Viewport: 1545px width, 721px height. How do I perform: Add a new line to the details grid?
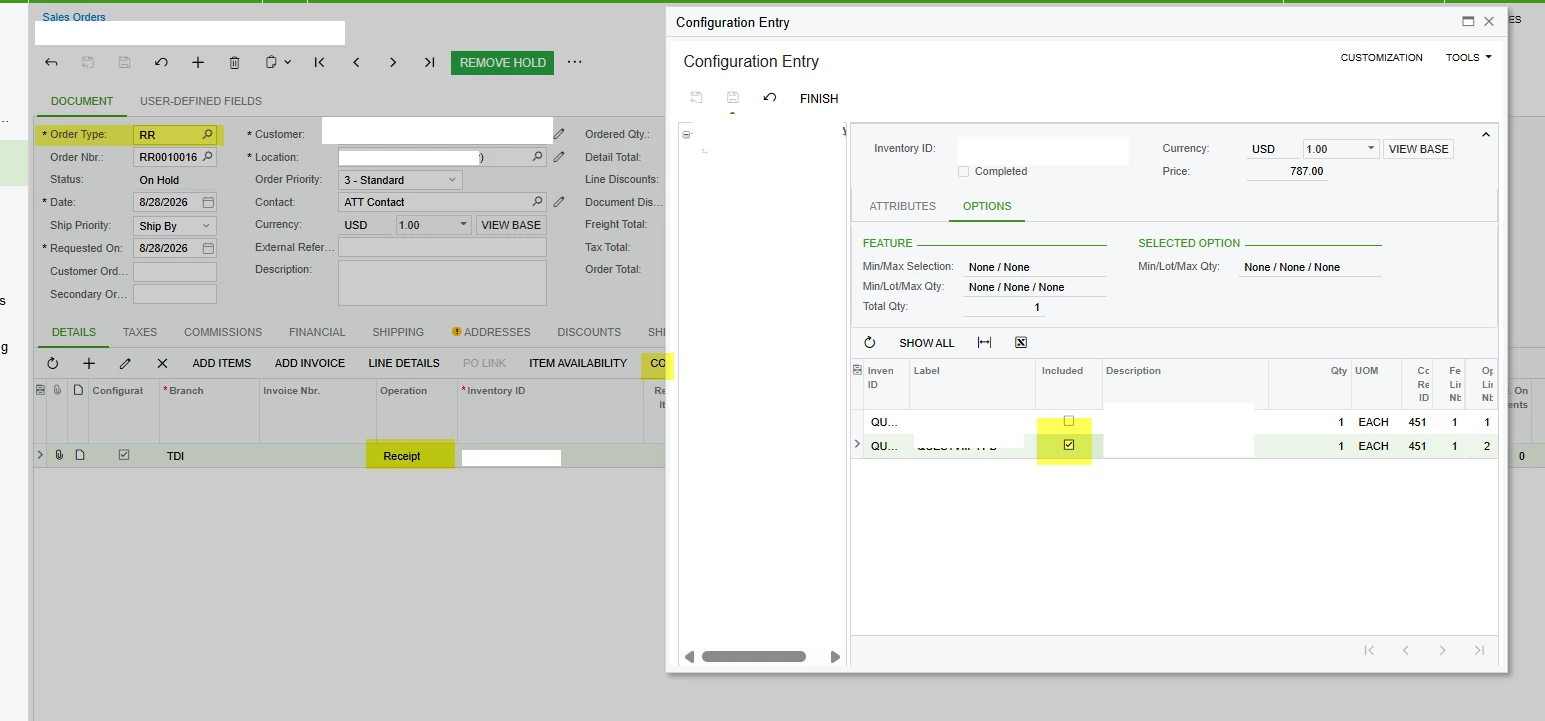(x=89, y=363)
